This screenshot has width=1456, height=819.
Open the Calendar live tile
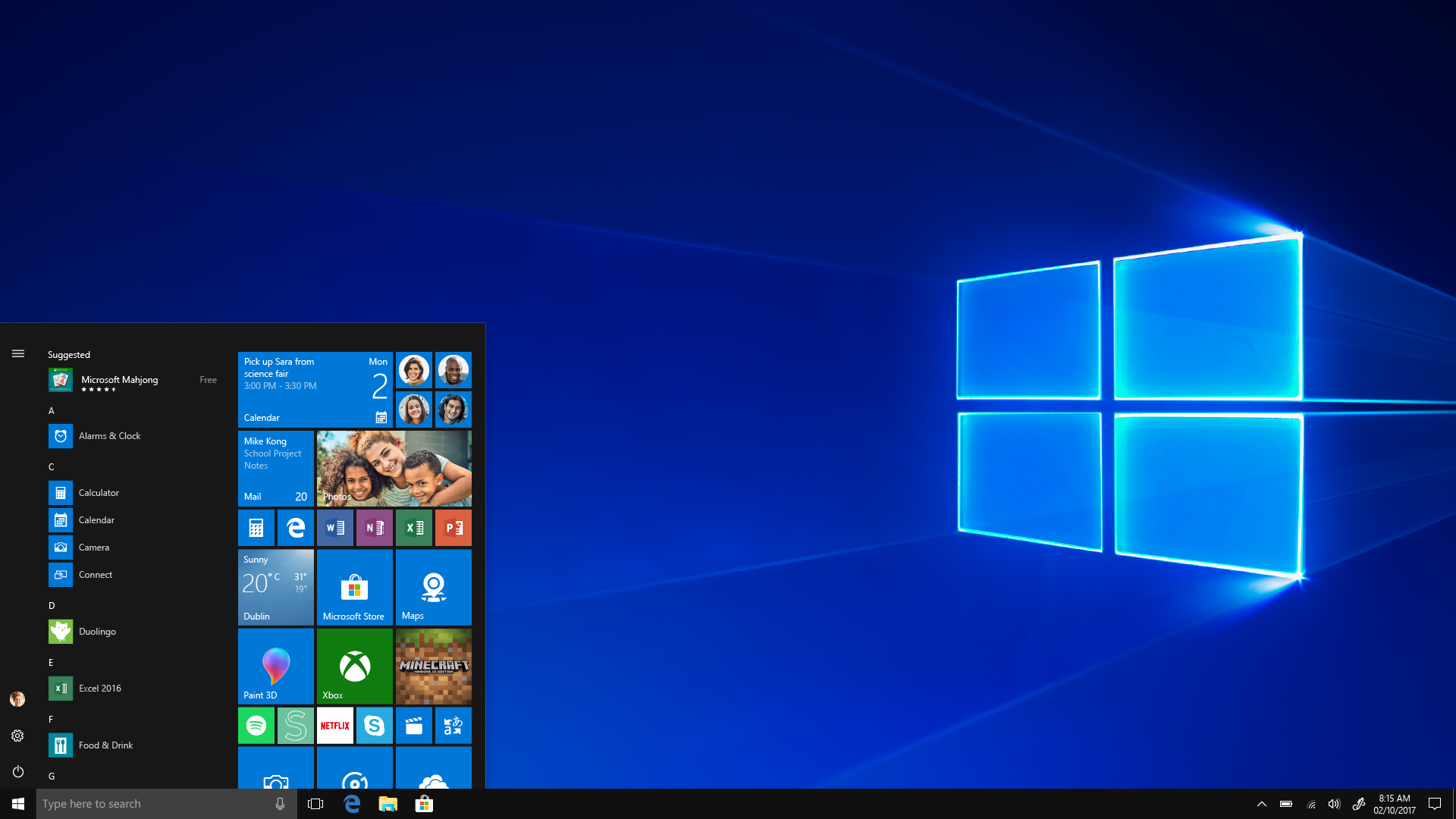point(315,390)
